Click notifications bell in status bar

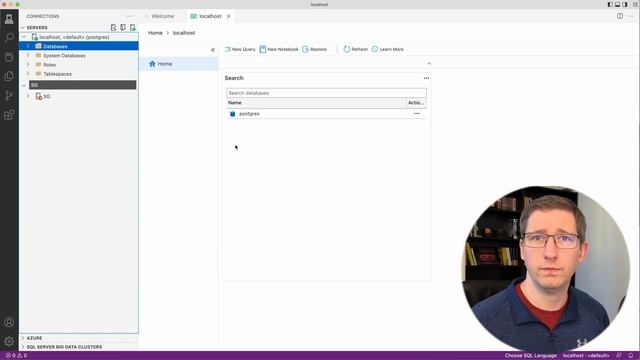click(x=631, y=356)
